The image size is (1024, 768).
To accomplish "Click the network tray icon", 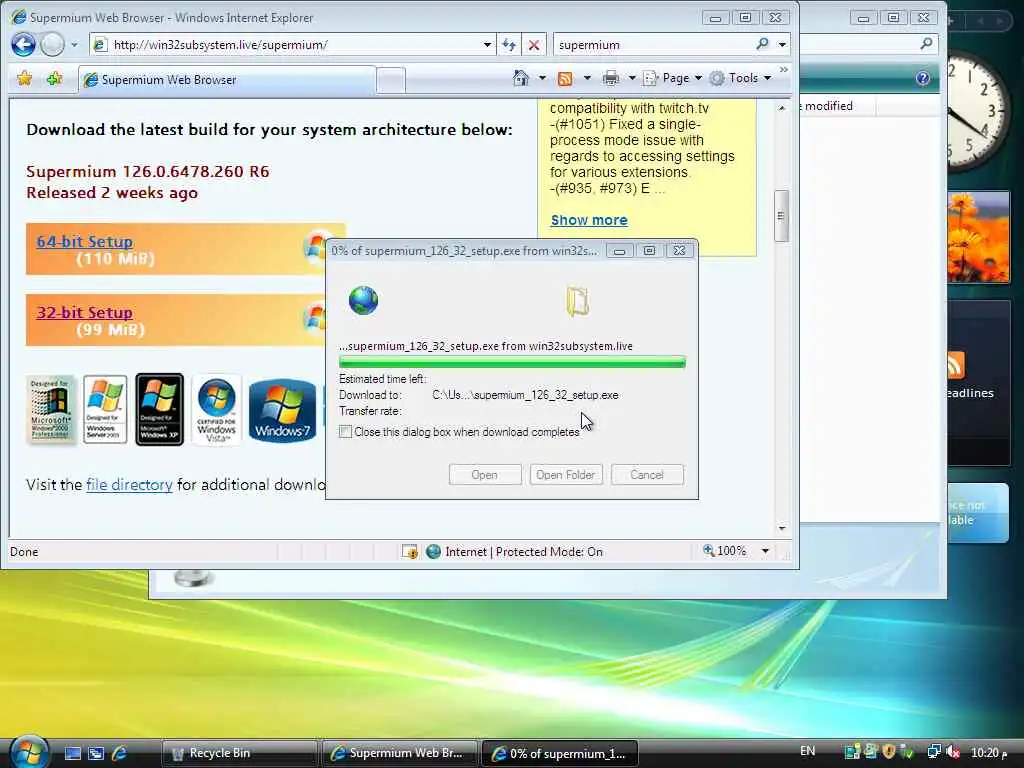I will pyautogui.click(x=935, y=752).
